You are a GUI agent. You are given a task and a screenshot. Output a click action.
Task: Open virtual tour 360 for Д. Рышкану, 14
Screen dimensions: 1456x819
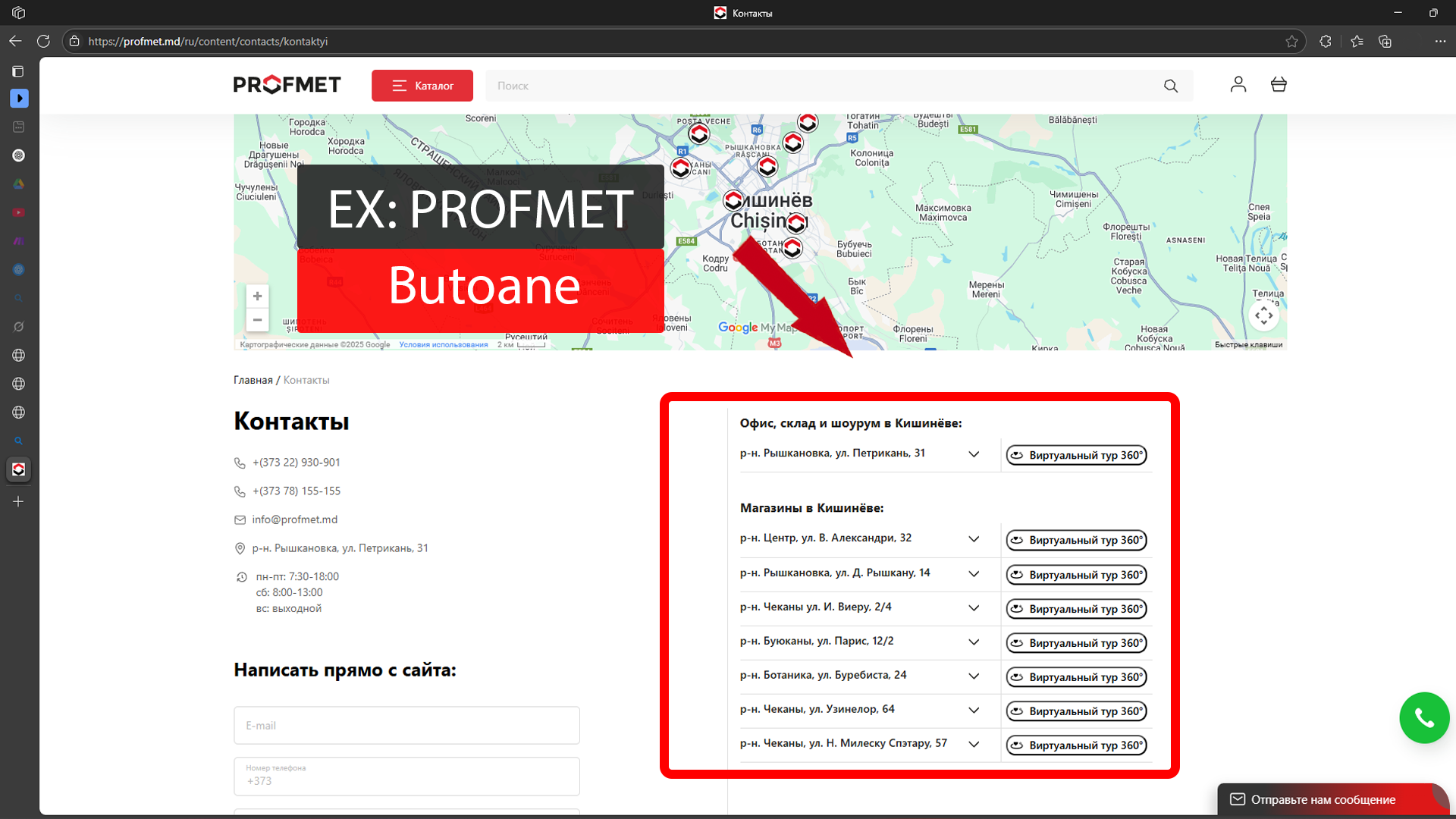[x=1076, y=575]
